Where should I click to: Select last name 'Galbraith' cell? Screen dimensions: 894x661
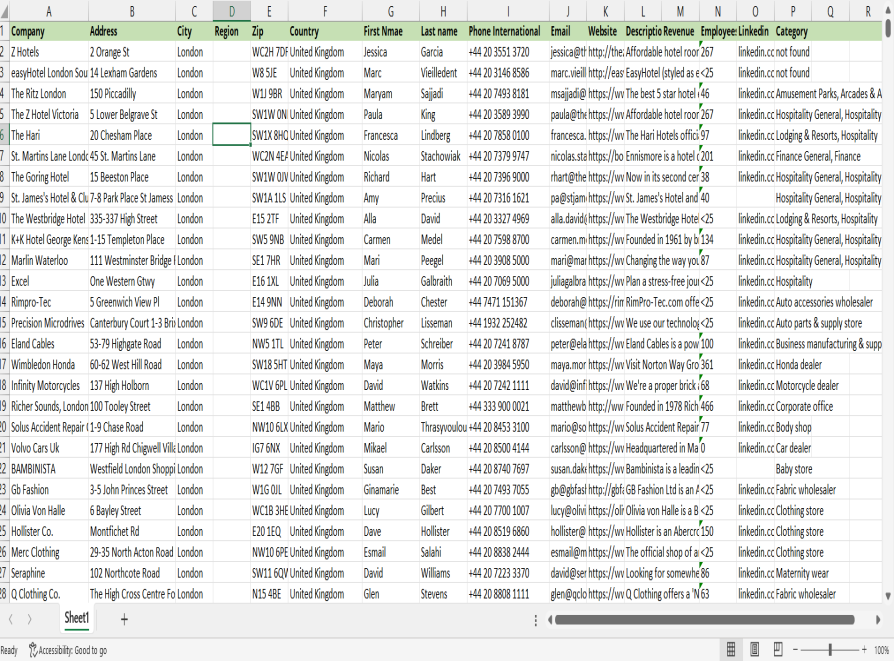click(x=443, y=281)
